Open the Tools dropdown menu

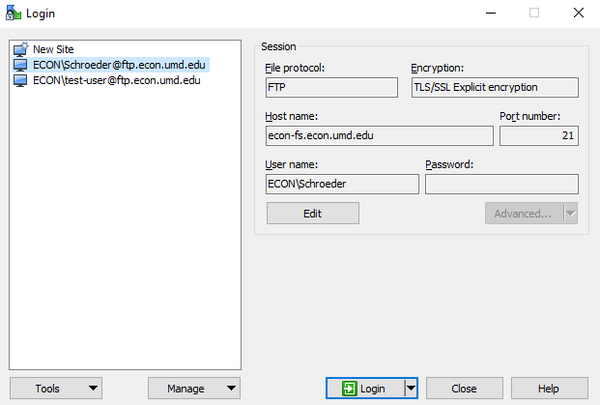point(56,389)
